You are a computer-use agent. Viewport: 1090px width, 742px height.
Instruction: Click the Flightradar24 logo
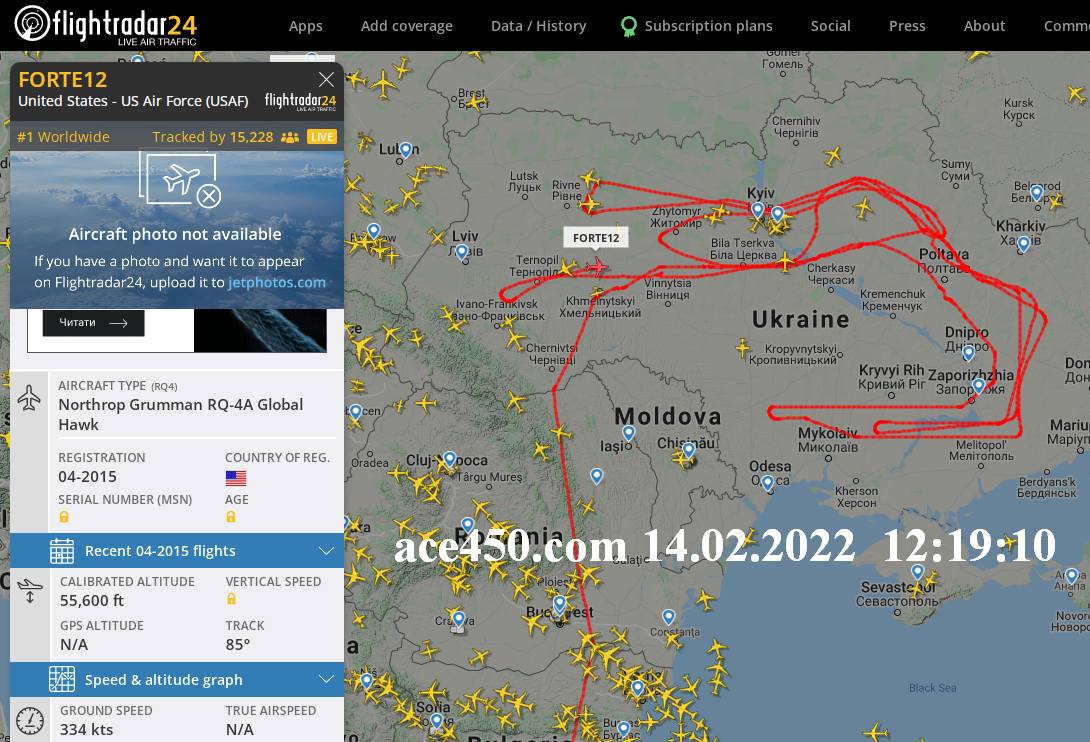pyautogui.click(x=106, y=25)
